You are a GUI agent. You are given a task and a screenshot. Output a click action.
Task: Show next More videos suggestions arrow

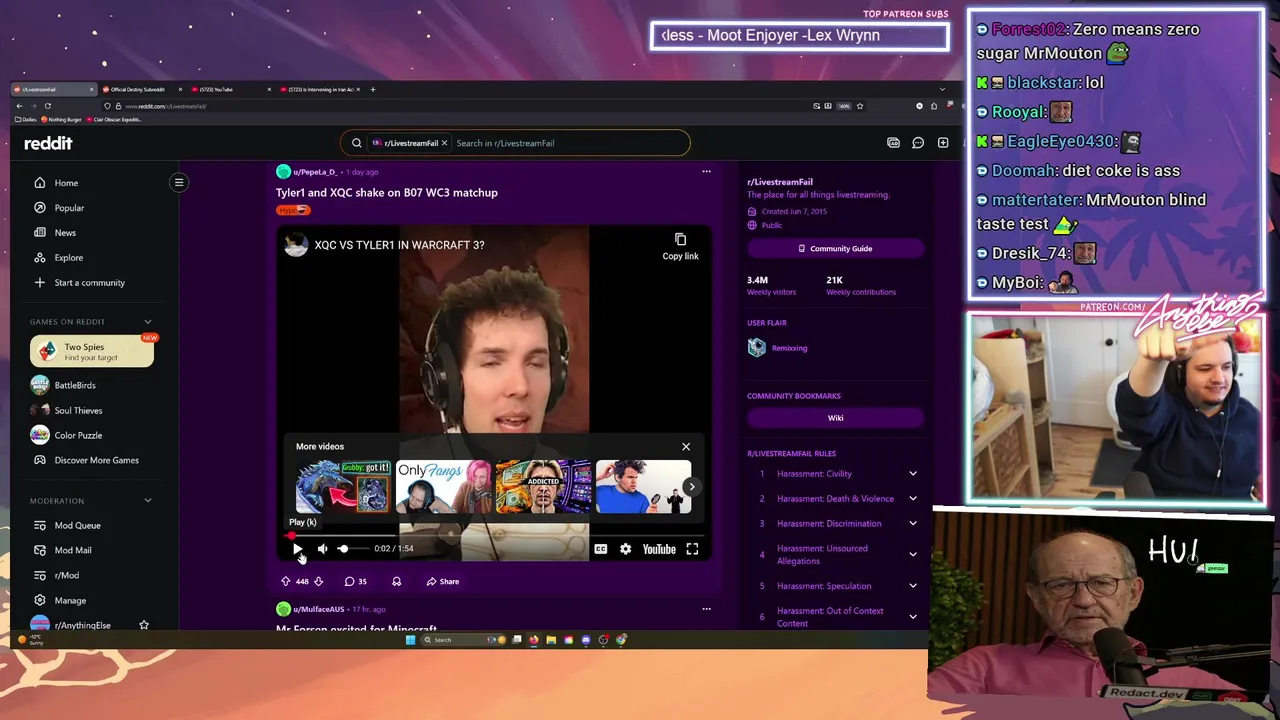(x=691, y=487)
